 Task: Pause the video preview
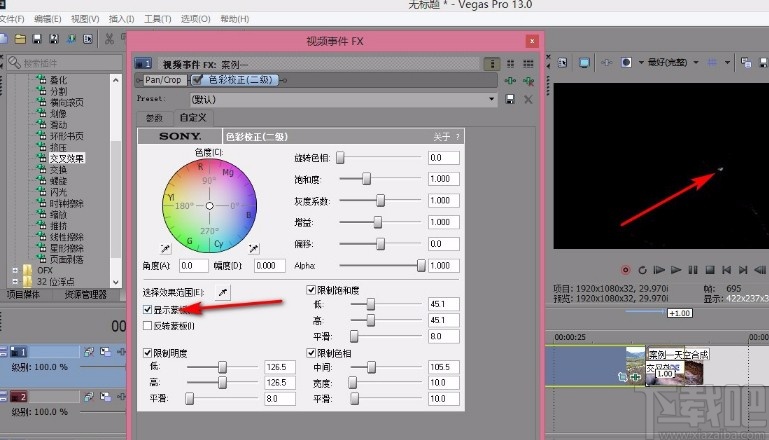pyautogui.click(x=692, y=269)
